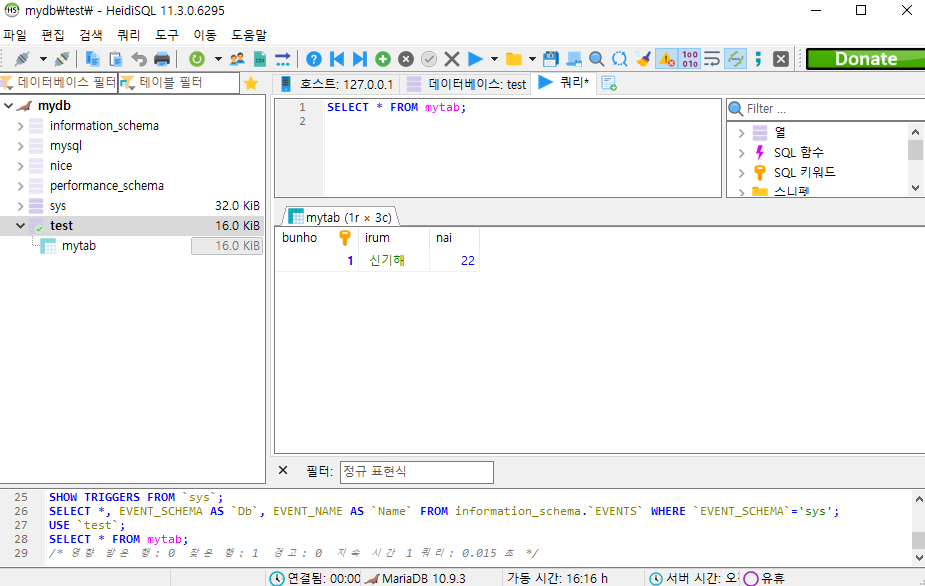Open the 파일 menu
The image size is (925, 586).
click(15, 35)
